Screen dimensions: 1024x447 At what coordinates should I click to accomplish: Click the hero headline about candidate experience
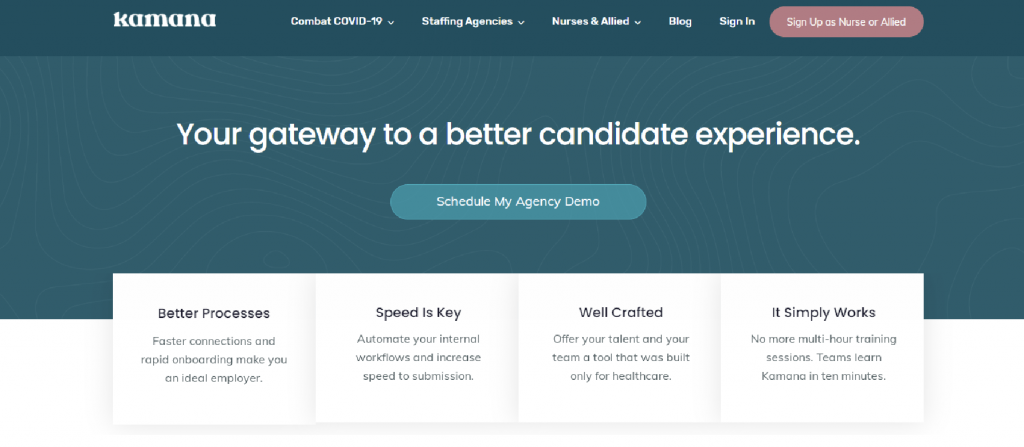(518, 134)
